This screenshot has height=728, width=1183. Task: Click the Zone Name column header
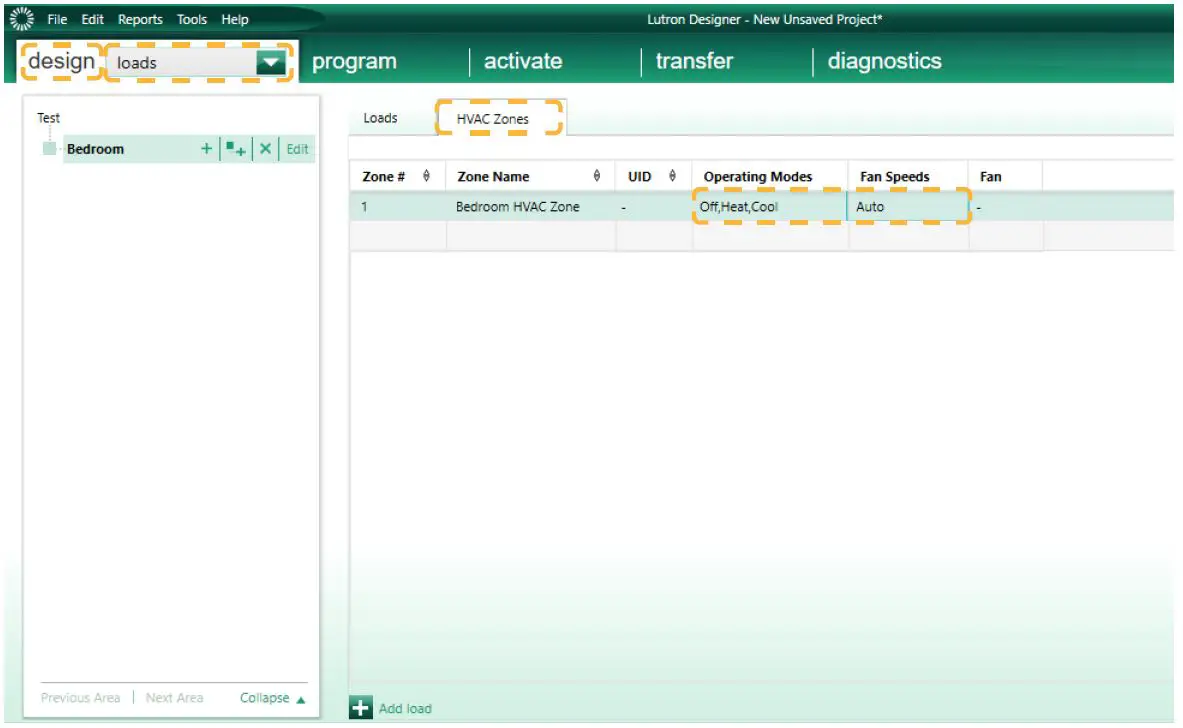point(493,177)
